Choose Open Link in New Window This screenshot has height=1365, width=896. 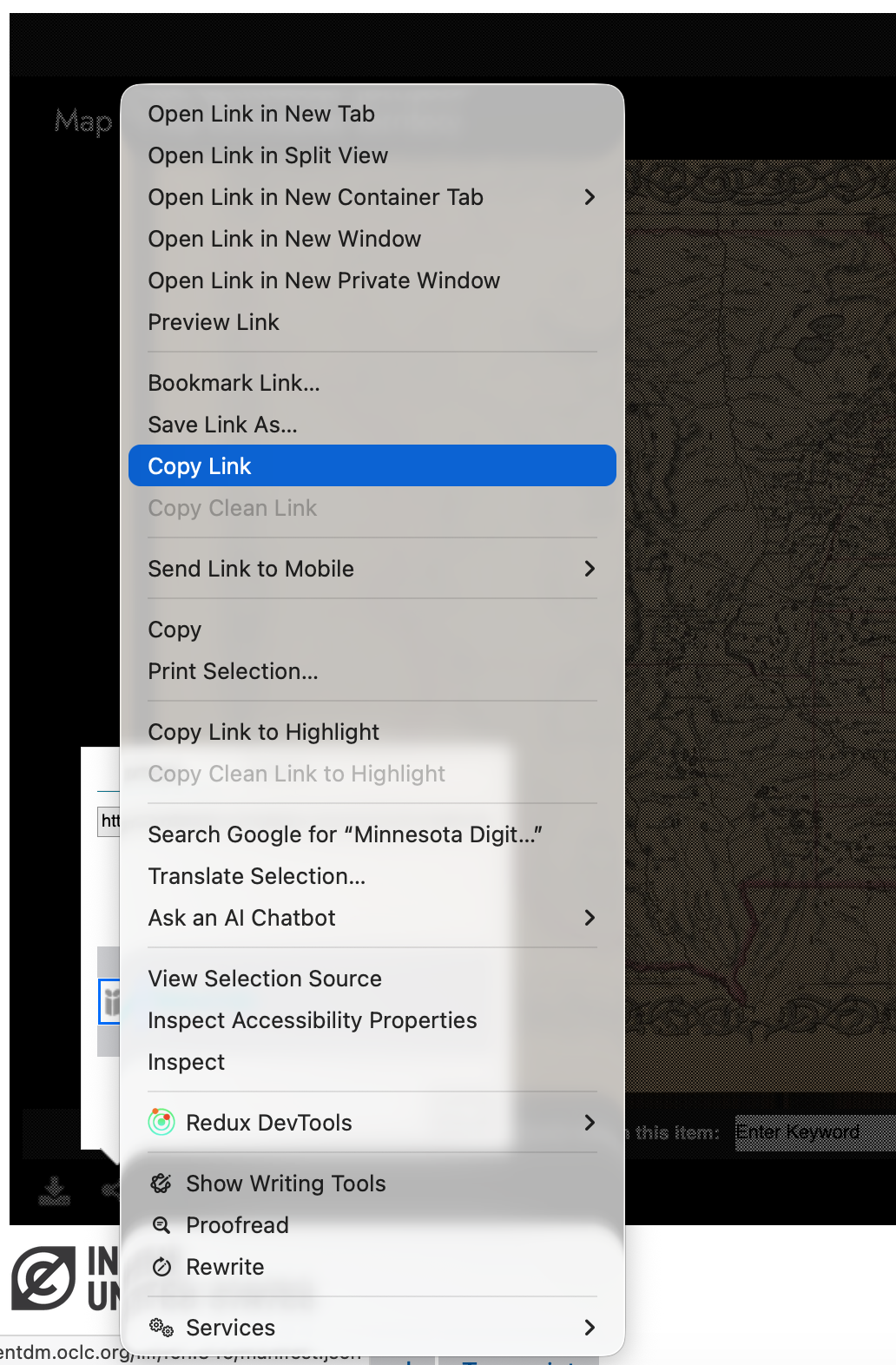[372, 239]
